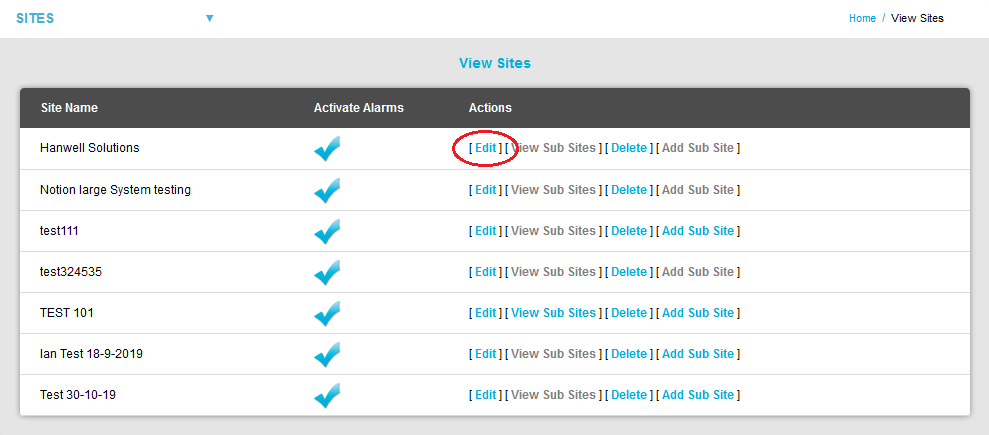Add Sub Site to Test 30-10-19

click(x=698, y=395)
